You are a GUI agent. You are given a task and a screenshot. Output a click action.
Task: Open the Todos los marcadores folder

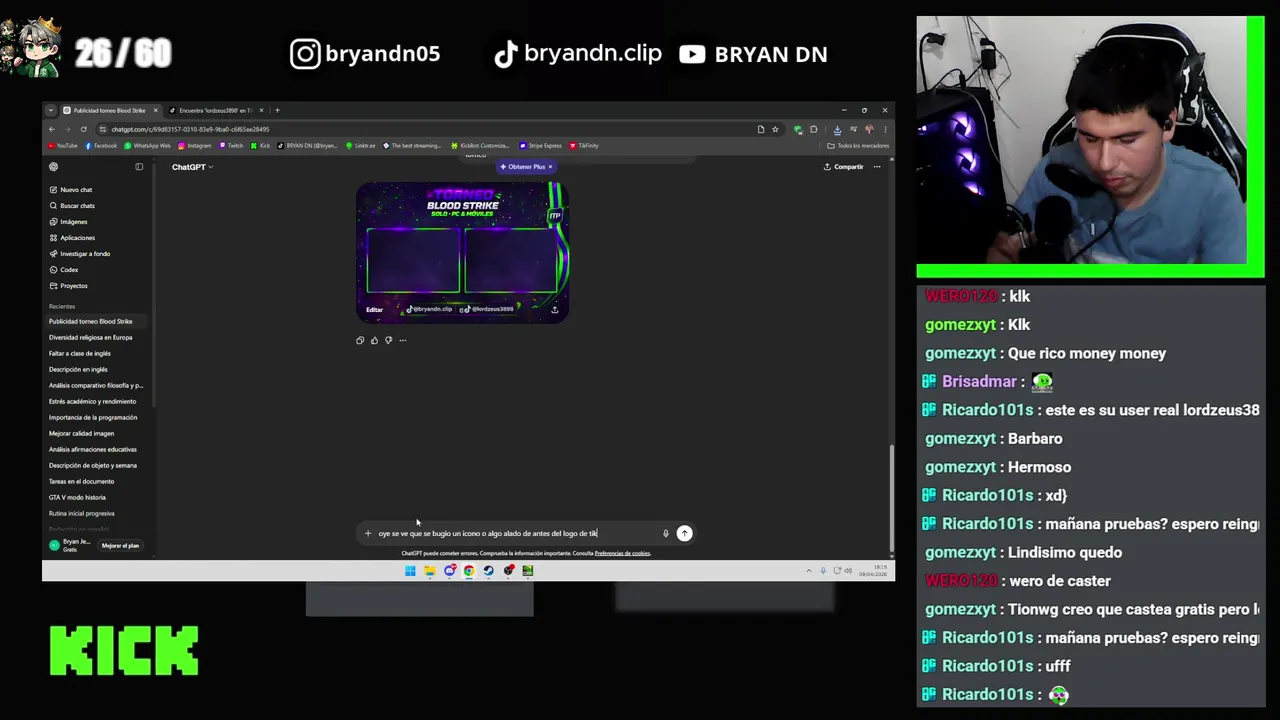[857, 146]
